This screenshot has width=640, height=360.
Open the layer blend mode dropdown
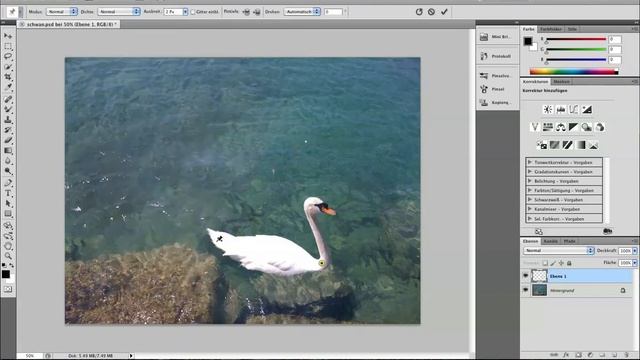[558, 251]
